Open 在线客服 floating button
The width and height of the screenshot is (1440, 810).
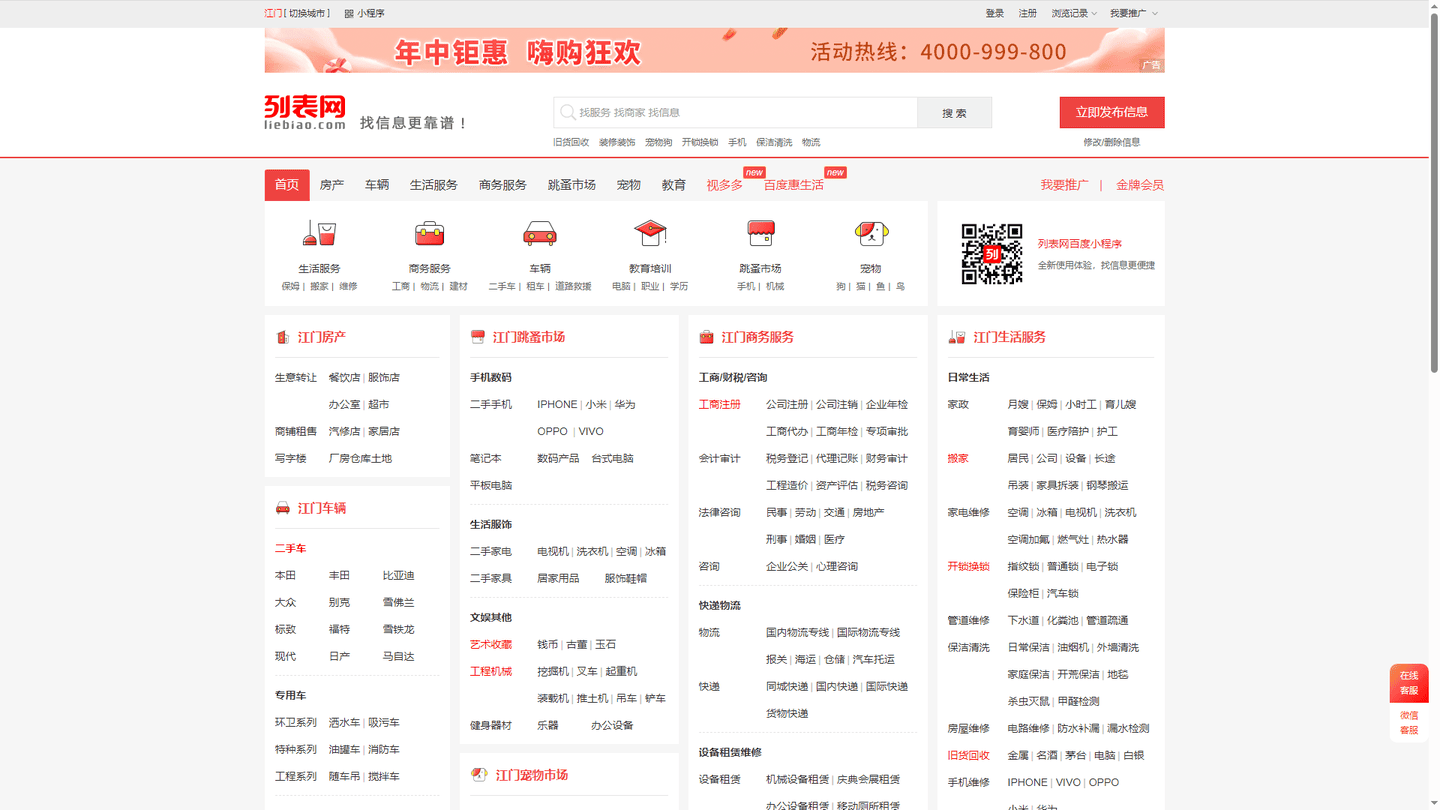click(1409, 683)
